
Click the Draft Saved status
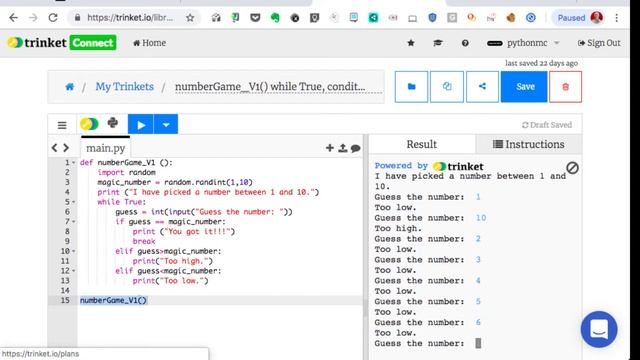coord(547,125)
